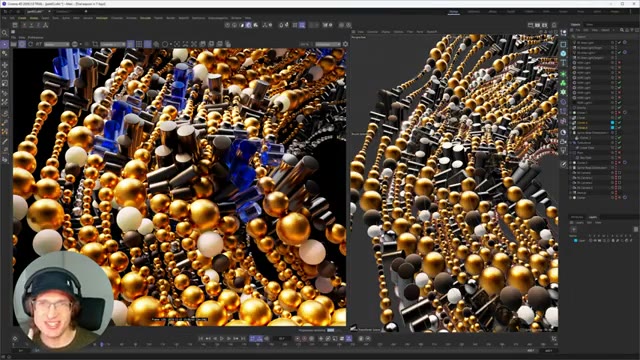This screenshot has height=360, width=640.
Task: Go to end of timeline
Action: pyautogui.click(x=243, y=338)
